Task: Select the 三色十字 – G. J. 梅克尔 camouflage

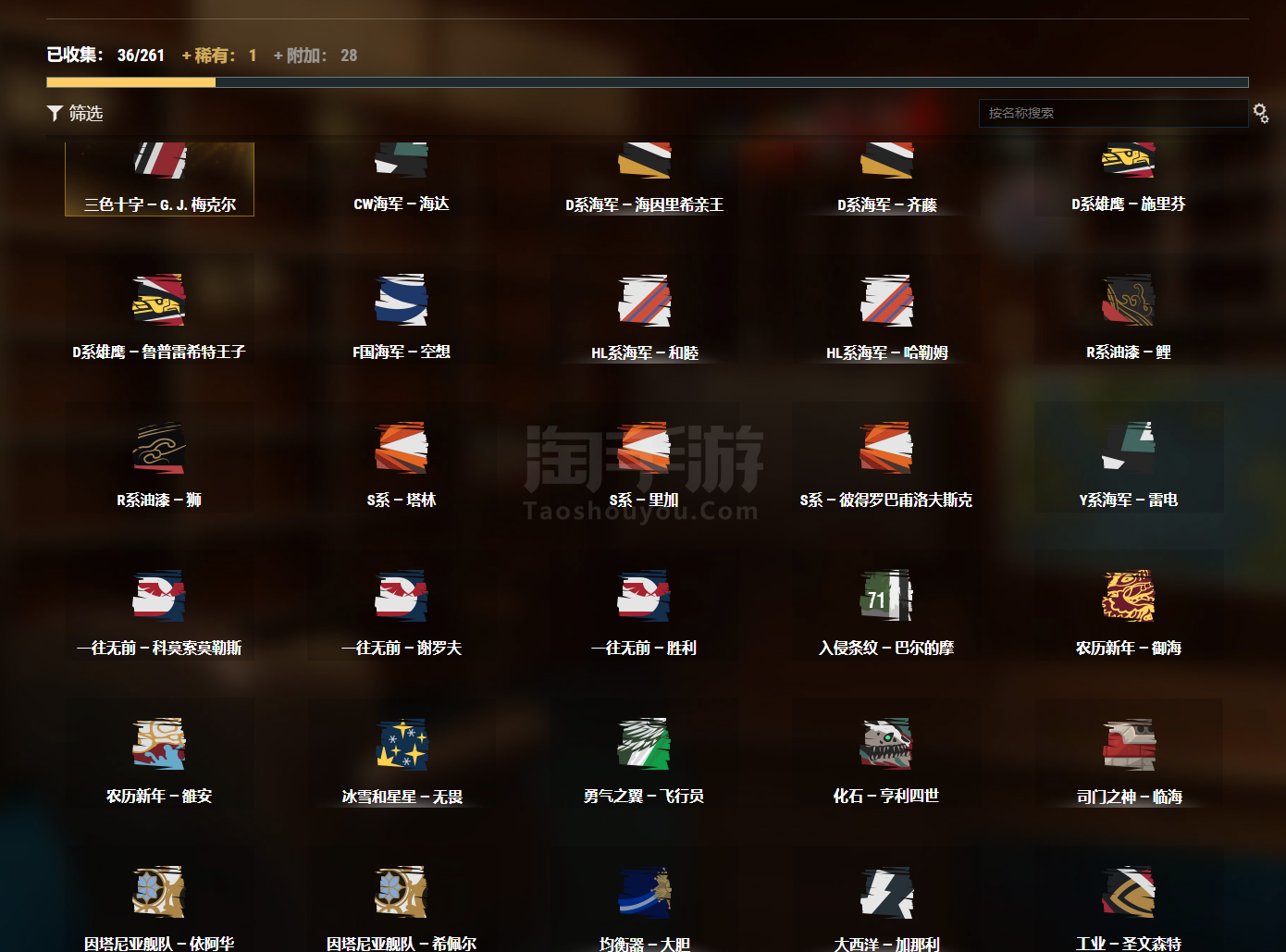Action: 159,179
